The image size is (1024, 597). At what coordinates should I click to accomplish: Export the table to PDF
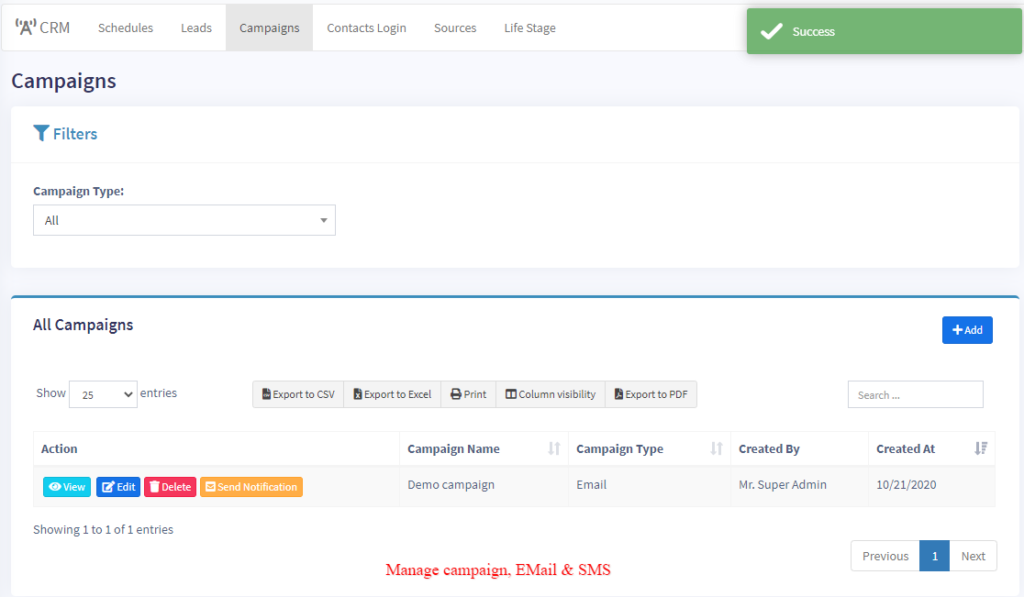pyautogui.click(x=651, y=394)
